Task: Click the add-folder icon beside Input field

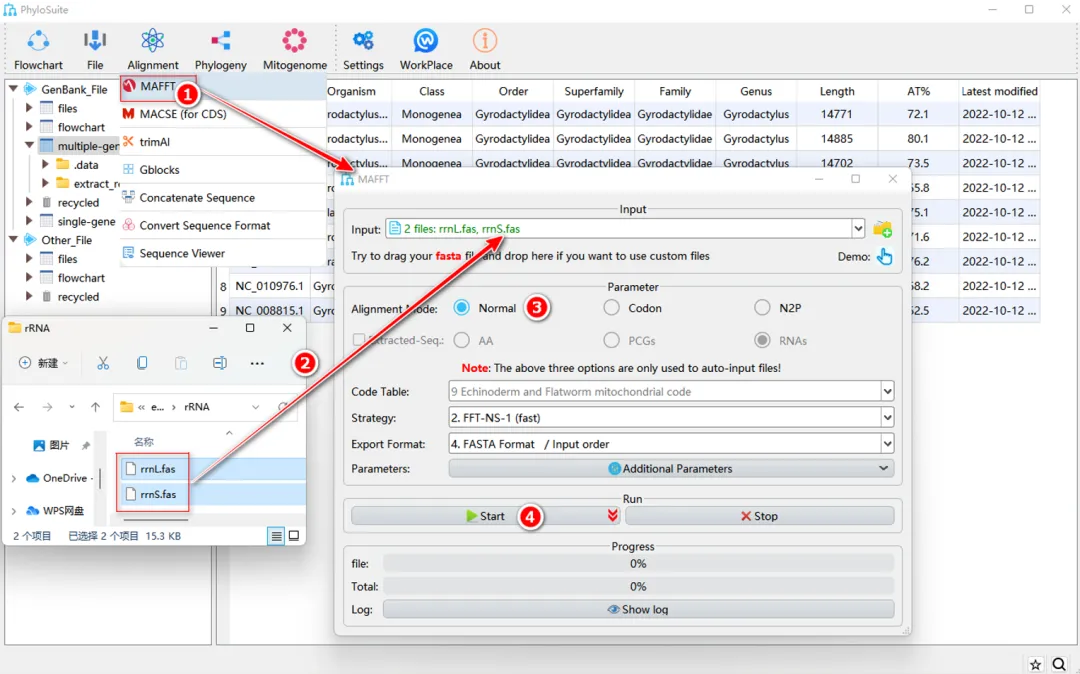Action: tap(882, 229)
